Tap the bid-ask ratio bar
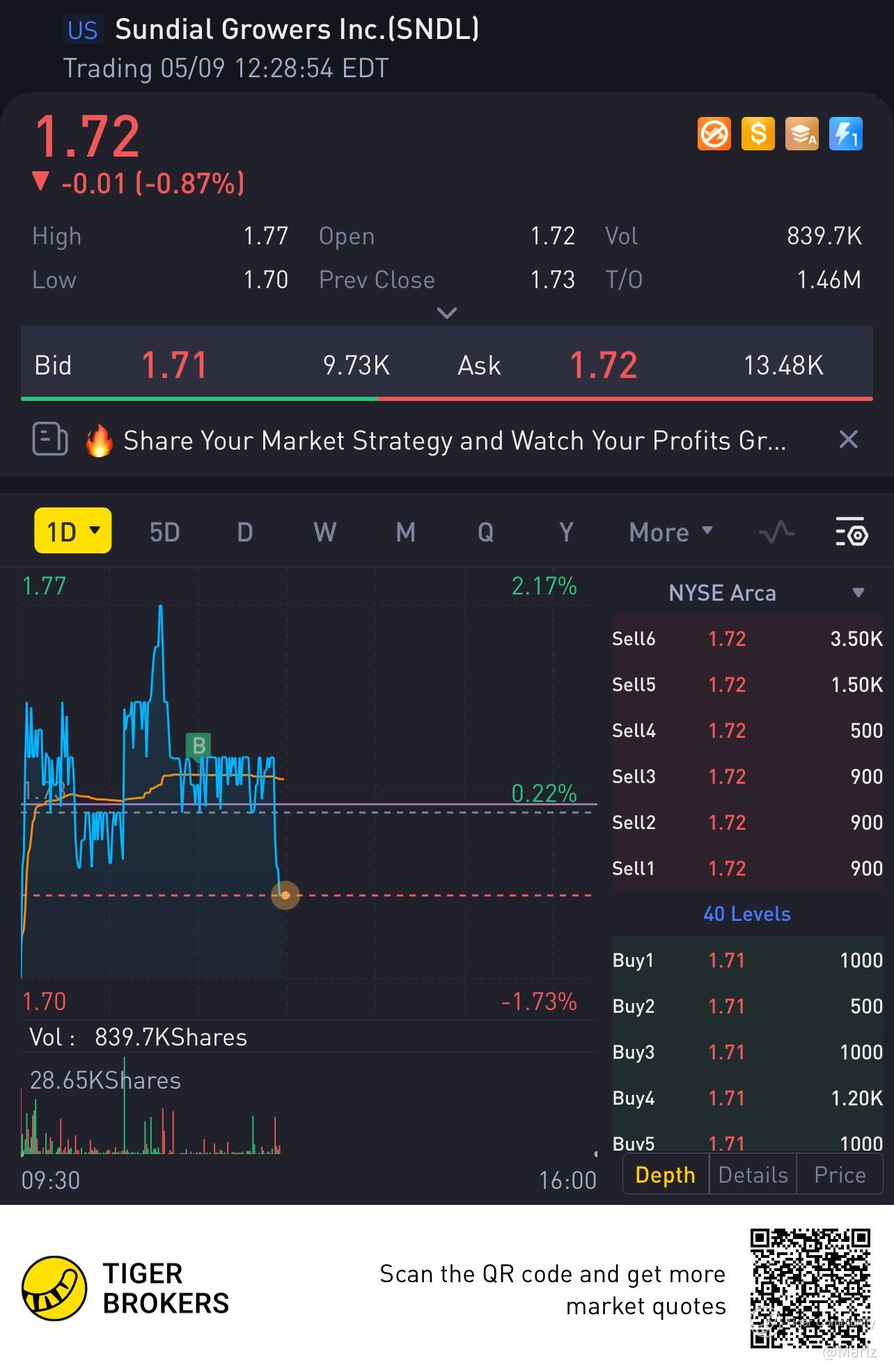 click(447, 399)
